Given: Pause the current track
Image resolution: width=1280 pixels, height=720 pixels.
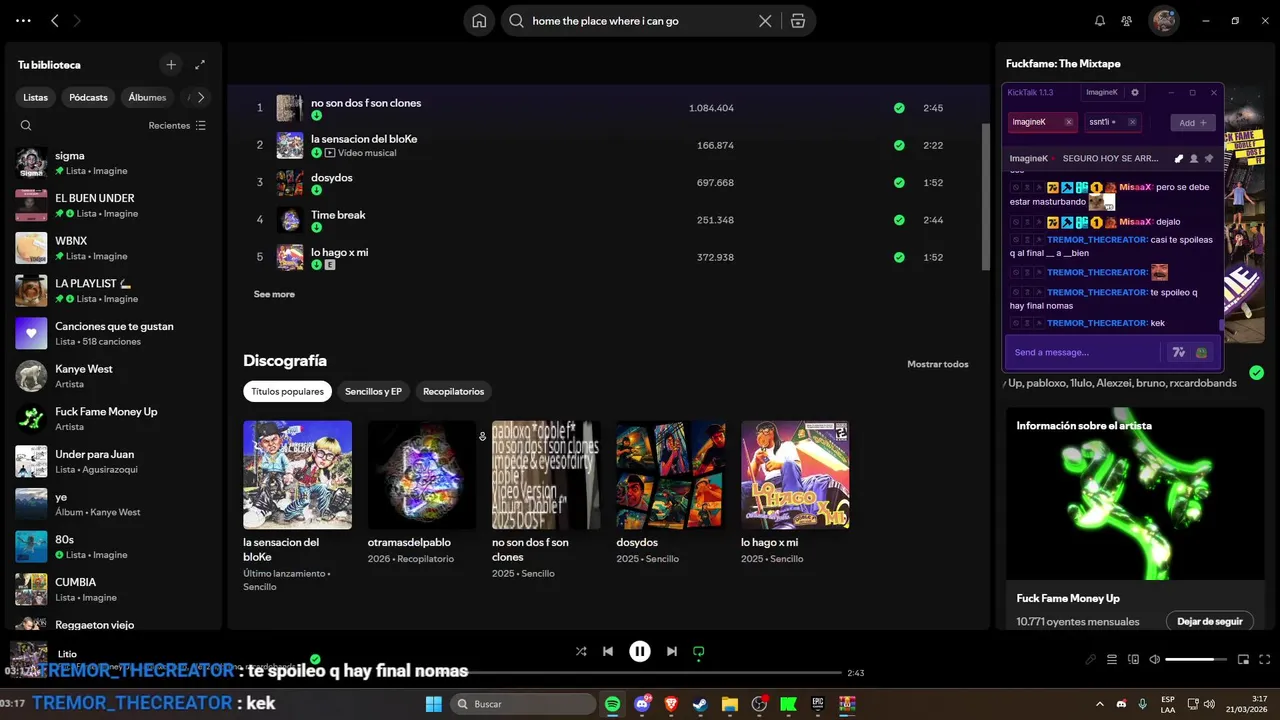Looking at the screenshot, I should pyautogui.click(x=640, y=651).
